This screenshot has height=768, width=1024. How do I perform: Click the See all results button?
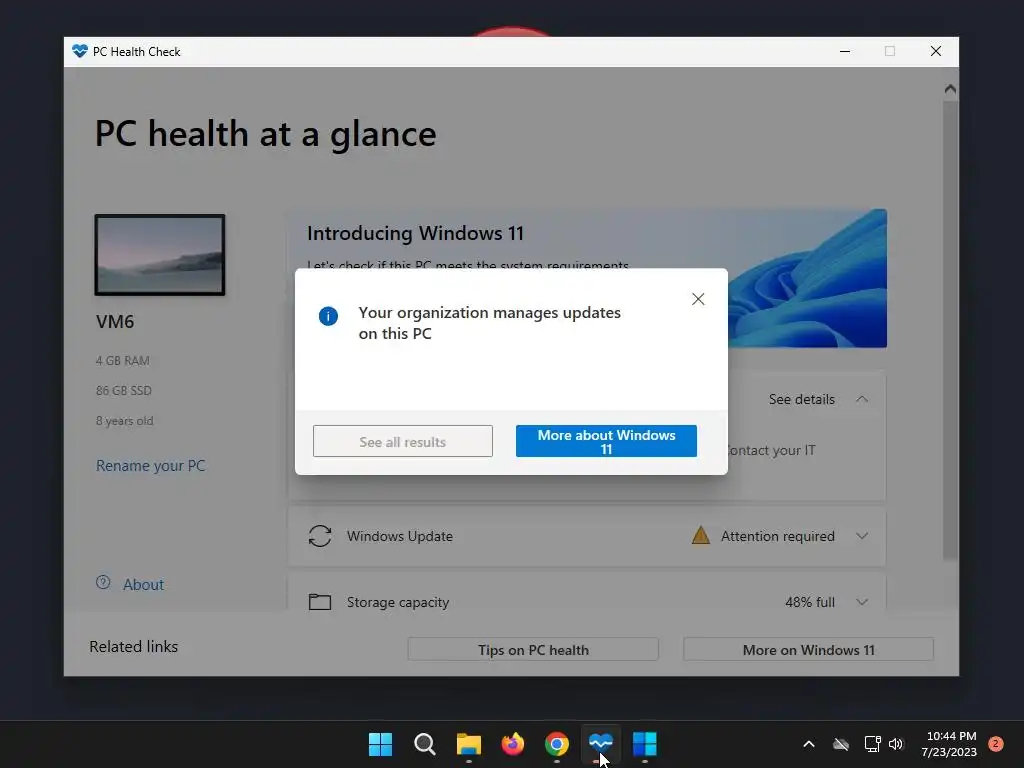click(402, 441)
